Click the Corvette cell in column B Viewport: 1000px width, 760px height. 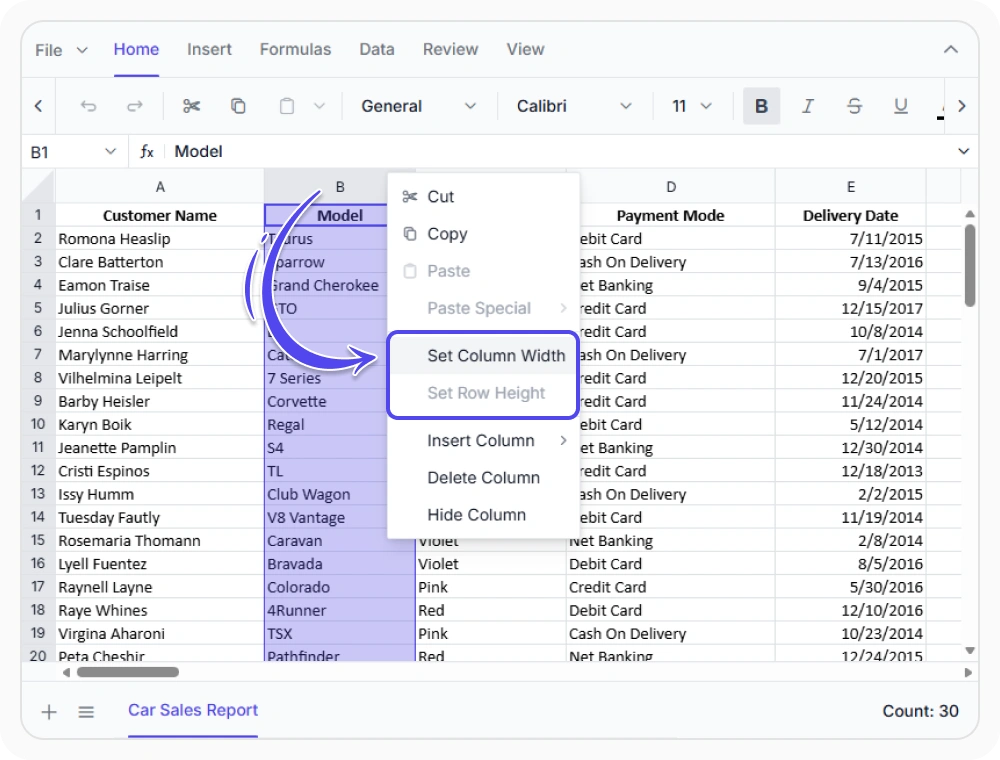click(326, 401)
